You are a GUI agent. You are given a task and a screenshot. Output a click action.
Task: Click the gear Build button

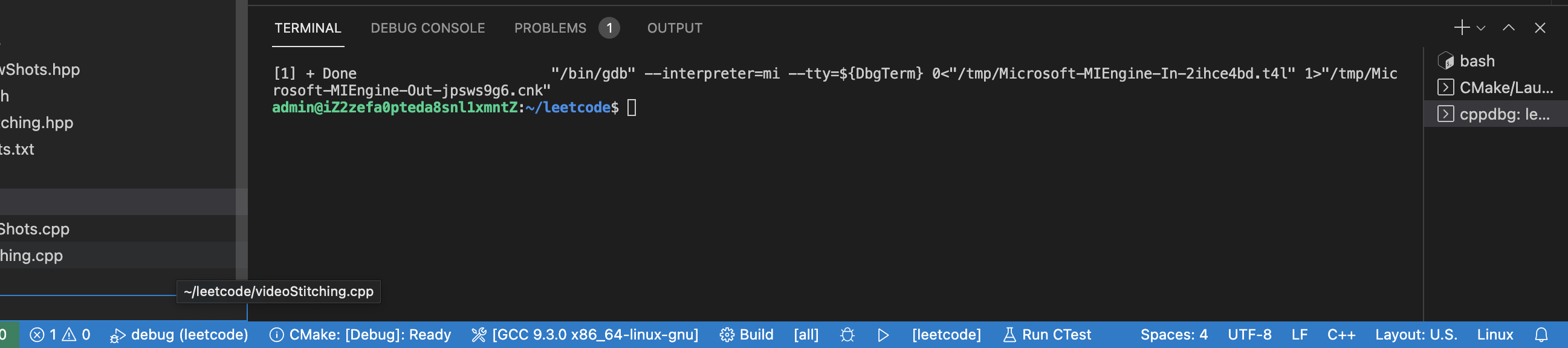tap(747, 335)
